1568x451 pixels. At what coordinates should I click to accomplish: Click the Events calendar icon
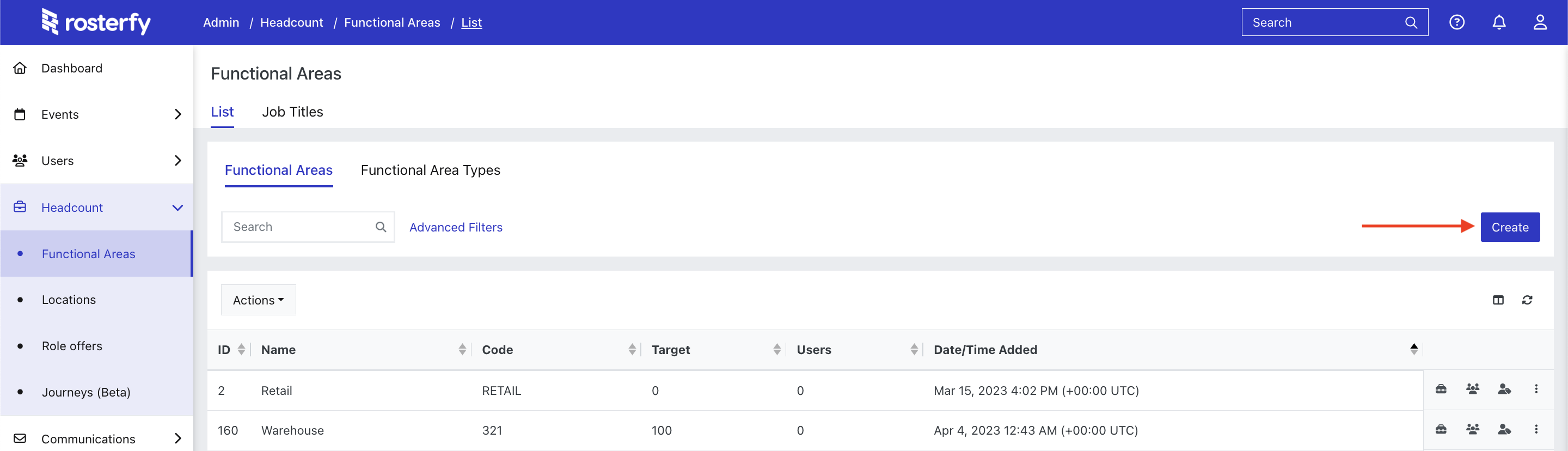(20, 114)
